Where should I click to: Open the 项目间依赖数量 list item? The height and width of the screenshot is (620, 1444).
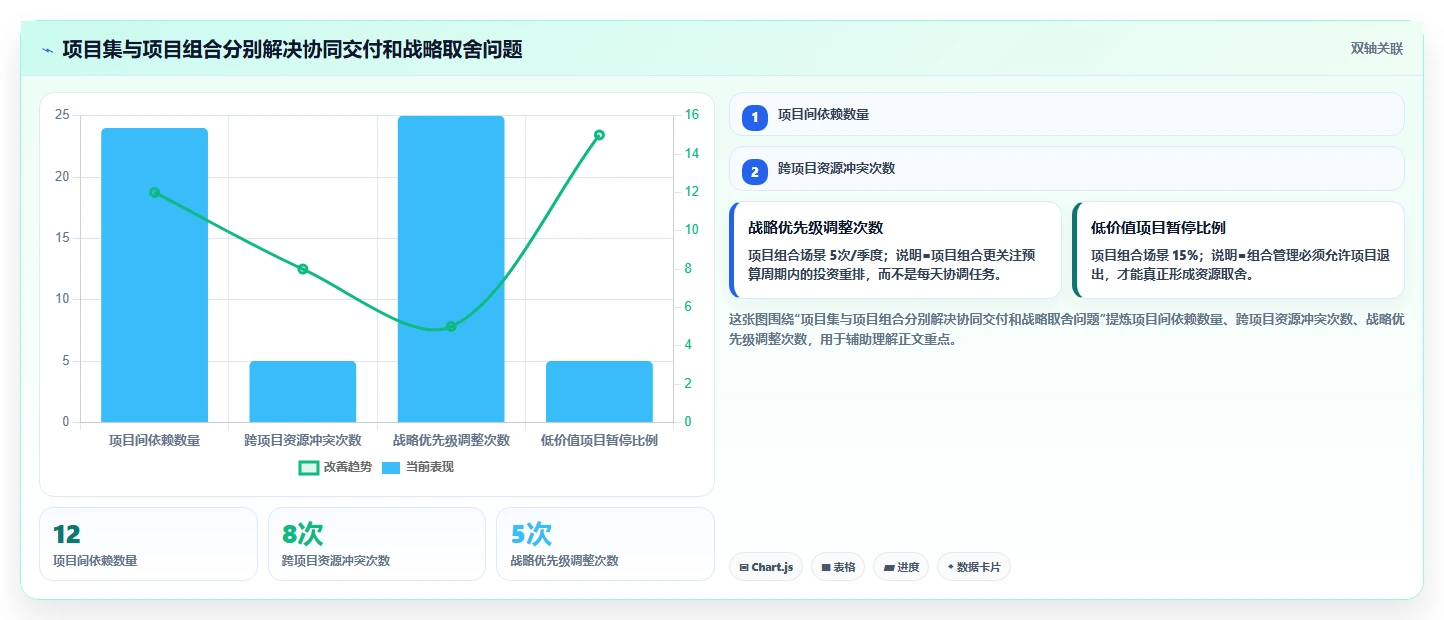(x=1067, y=114)
